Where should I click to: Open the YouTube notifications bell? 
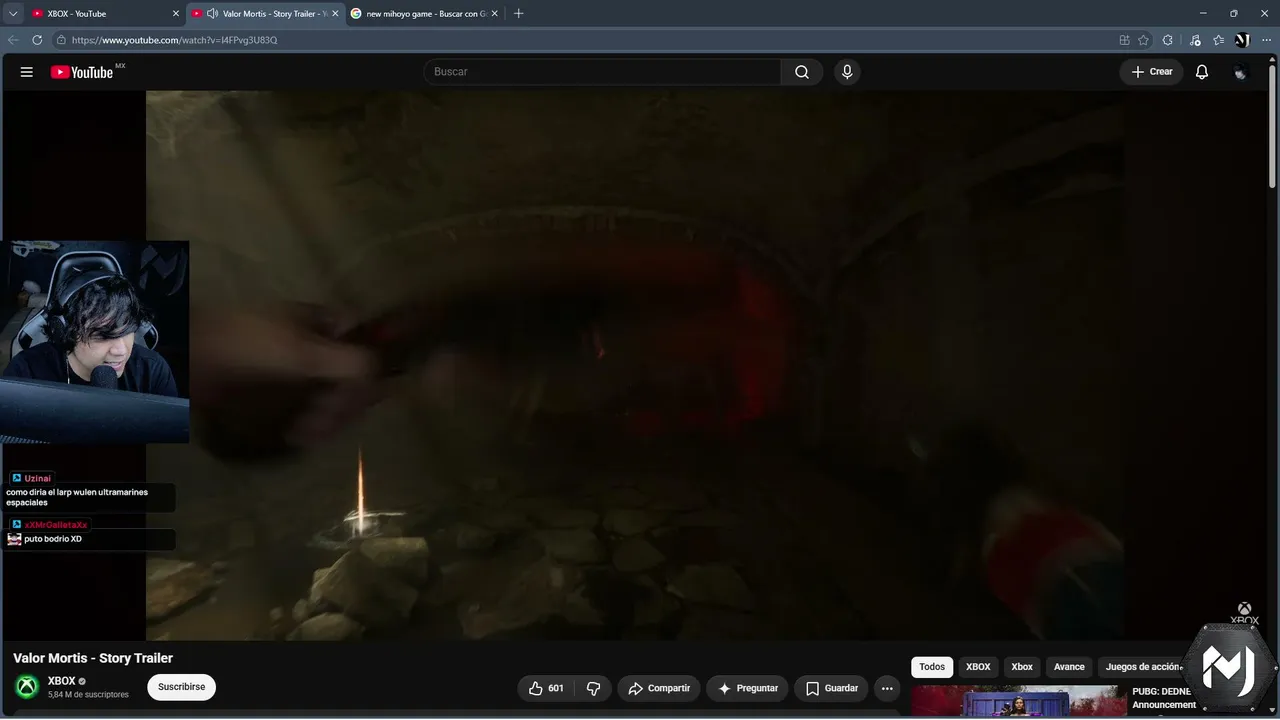tap(1202, 72)
